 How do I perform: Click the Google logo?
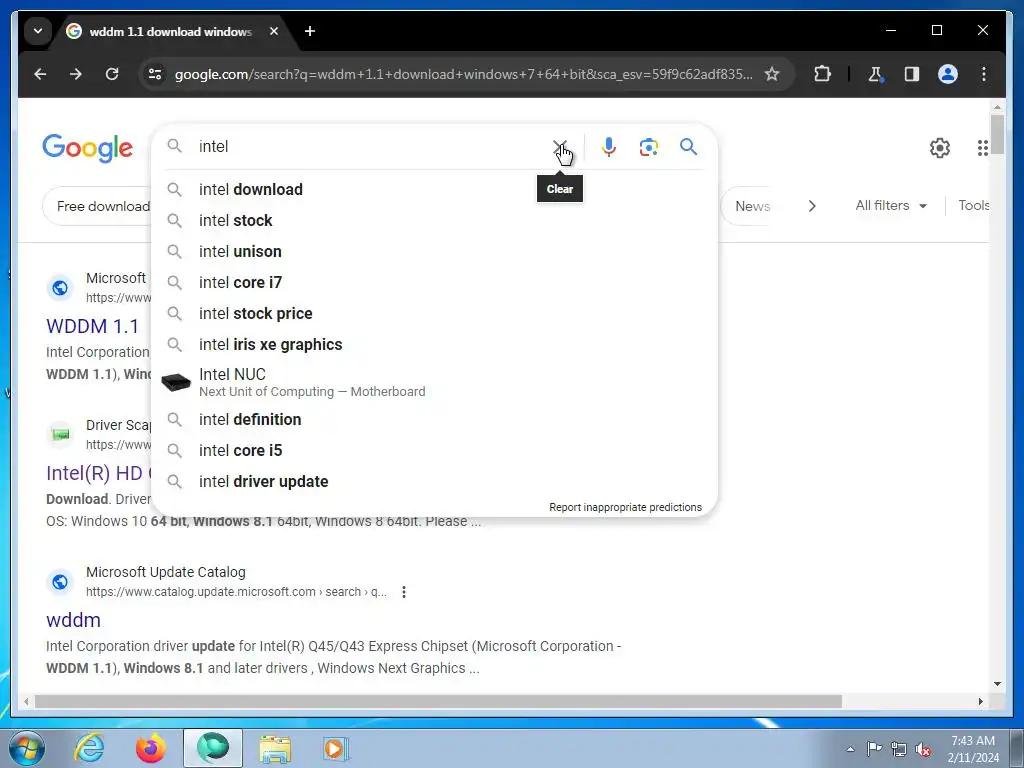pyautogui.click(x=88, y=148)
